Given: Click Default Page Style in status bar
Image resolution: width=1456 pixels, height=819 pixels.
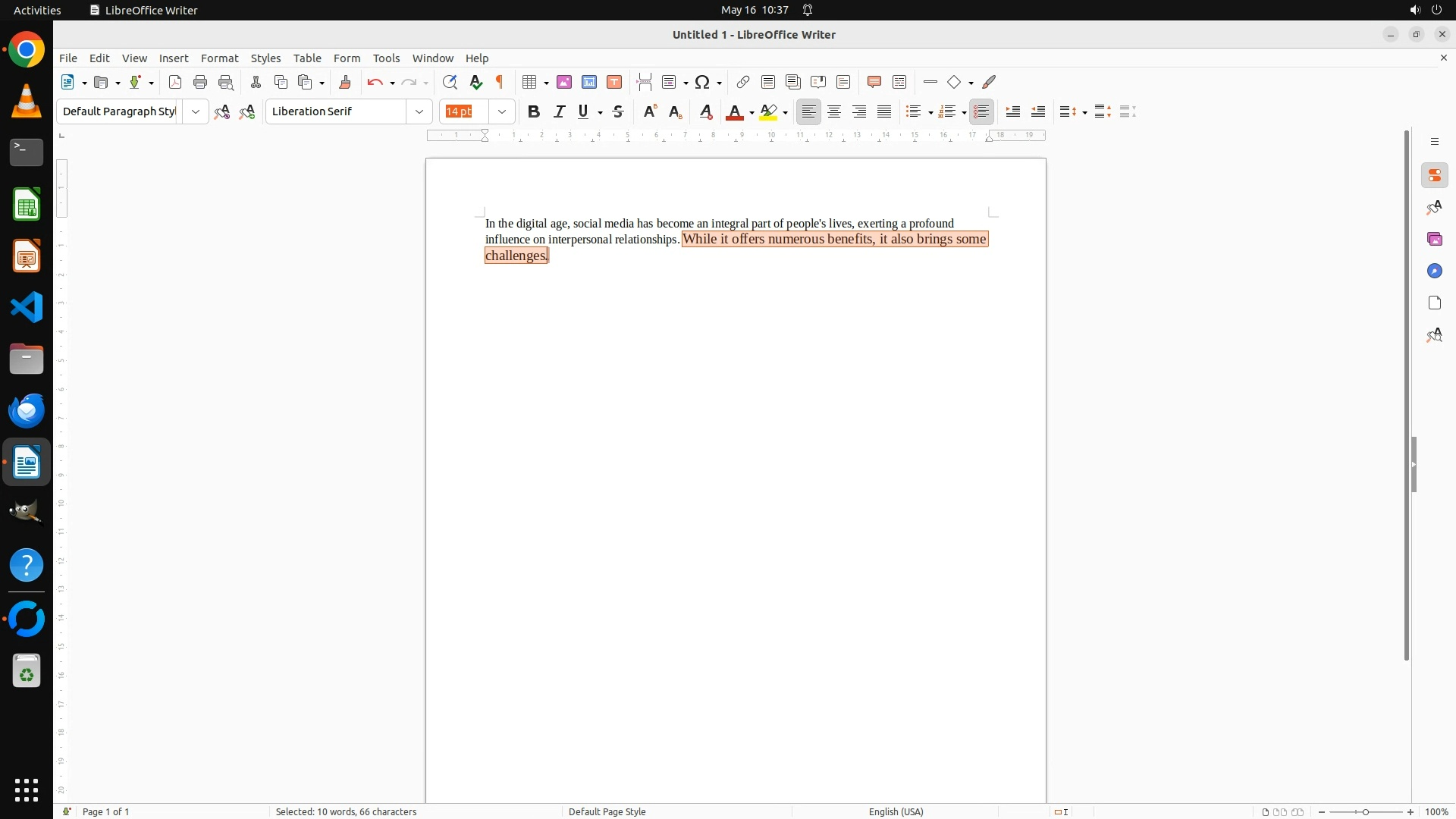Looking at the screenshot, I should tap(607, 811).
